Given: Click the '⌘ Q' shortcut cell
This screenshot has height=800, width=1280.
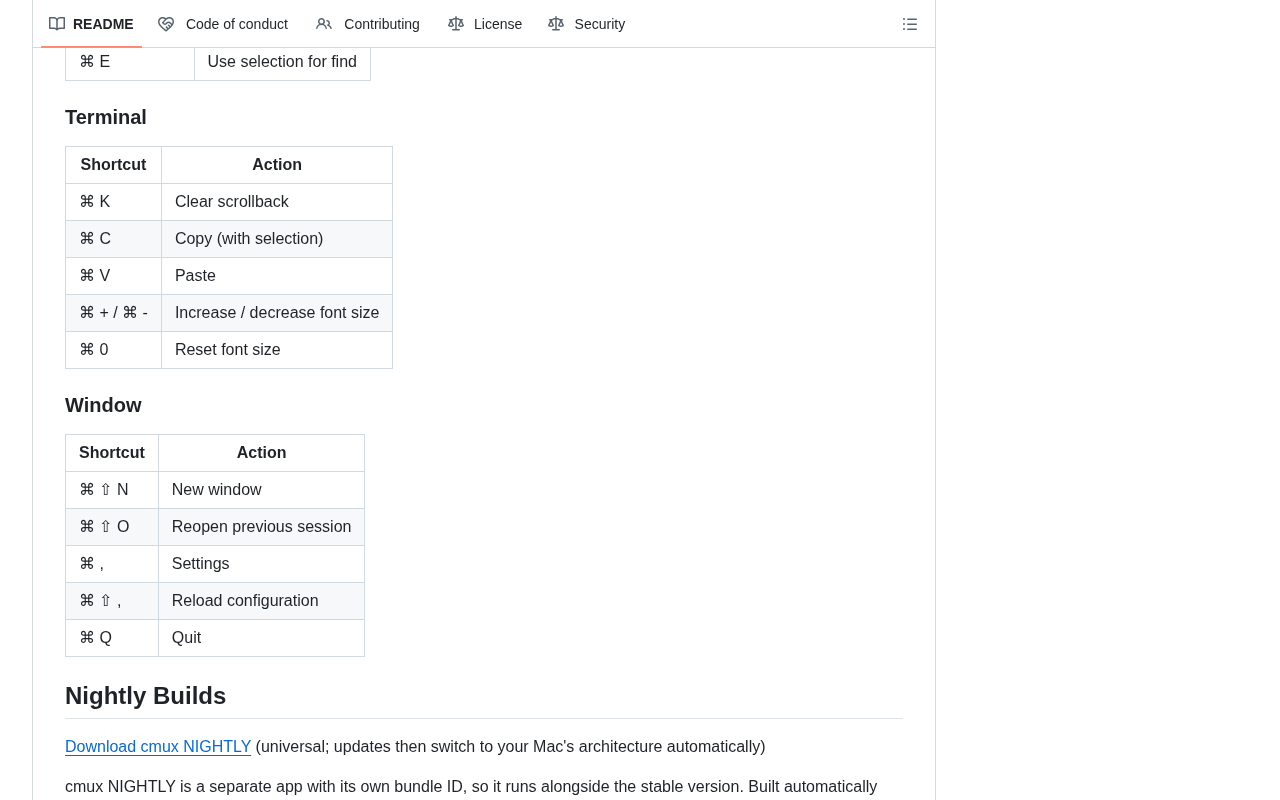Looking at the screenshot, I should 112,638.
